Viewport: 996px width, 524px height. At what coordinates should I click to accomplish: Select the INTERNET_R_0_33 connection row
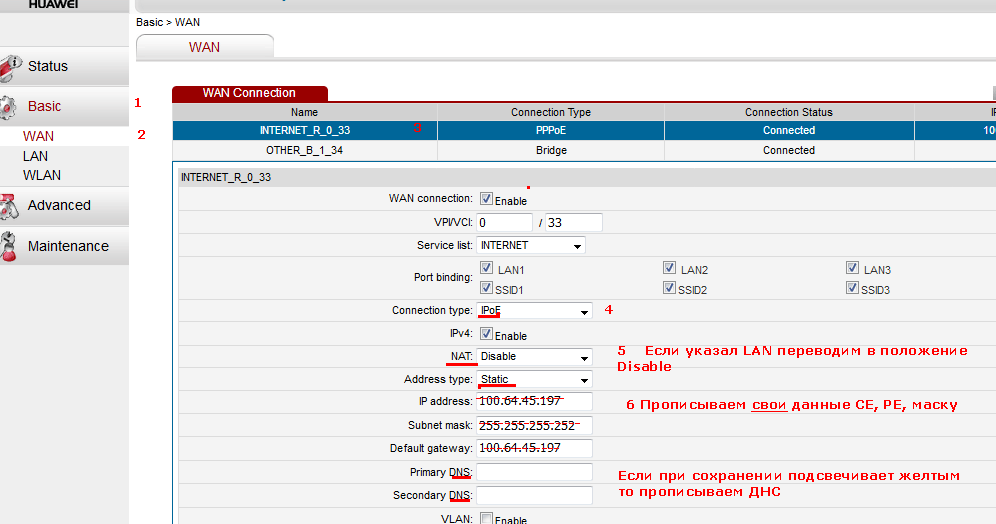(x=305, y=131)
